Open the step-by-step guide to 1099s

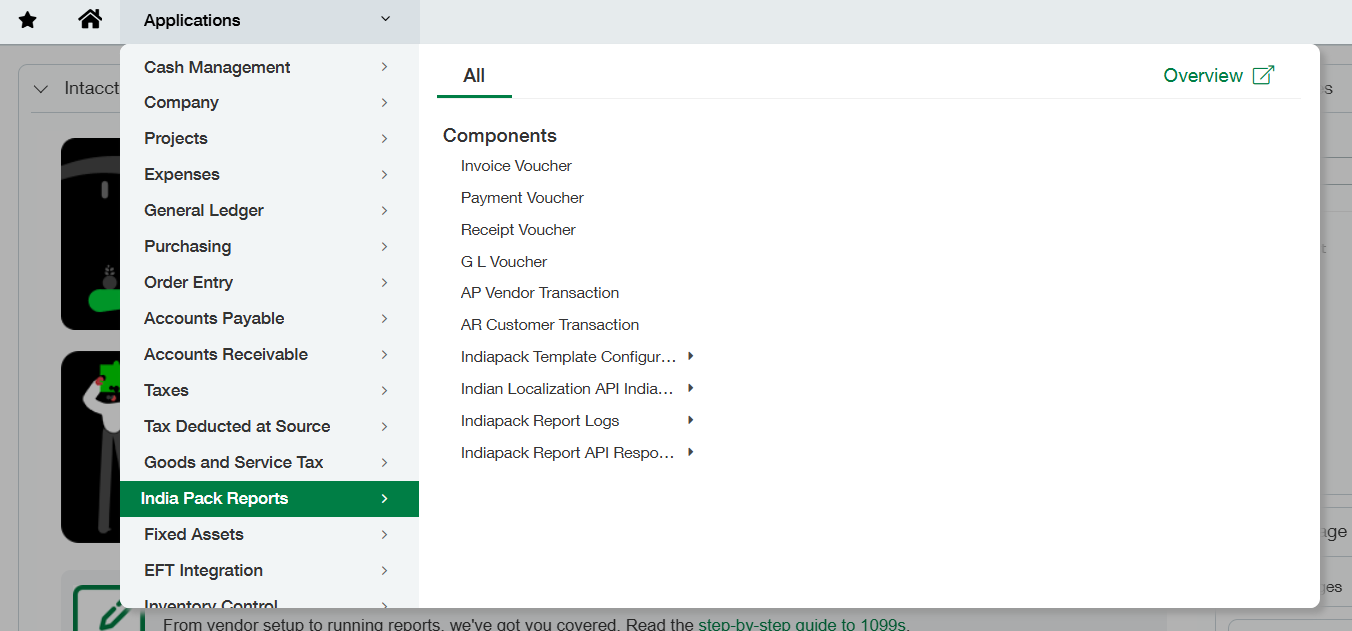coord(802,625)
